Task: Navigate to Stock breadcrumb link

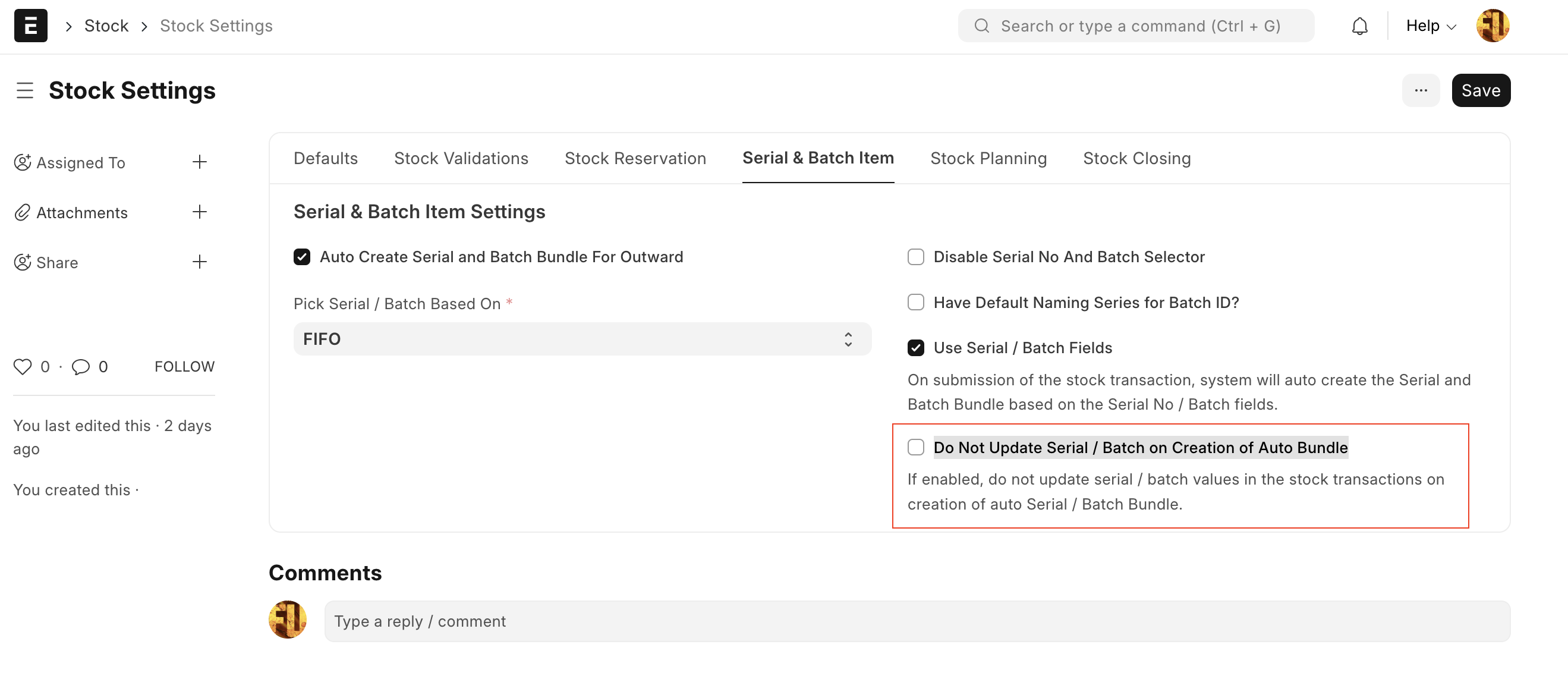Action: point(106,26)
